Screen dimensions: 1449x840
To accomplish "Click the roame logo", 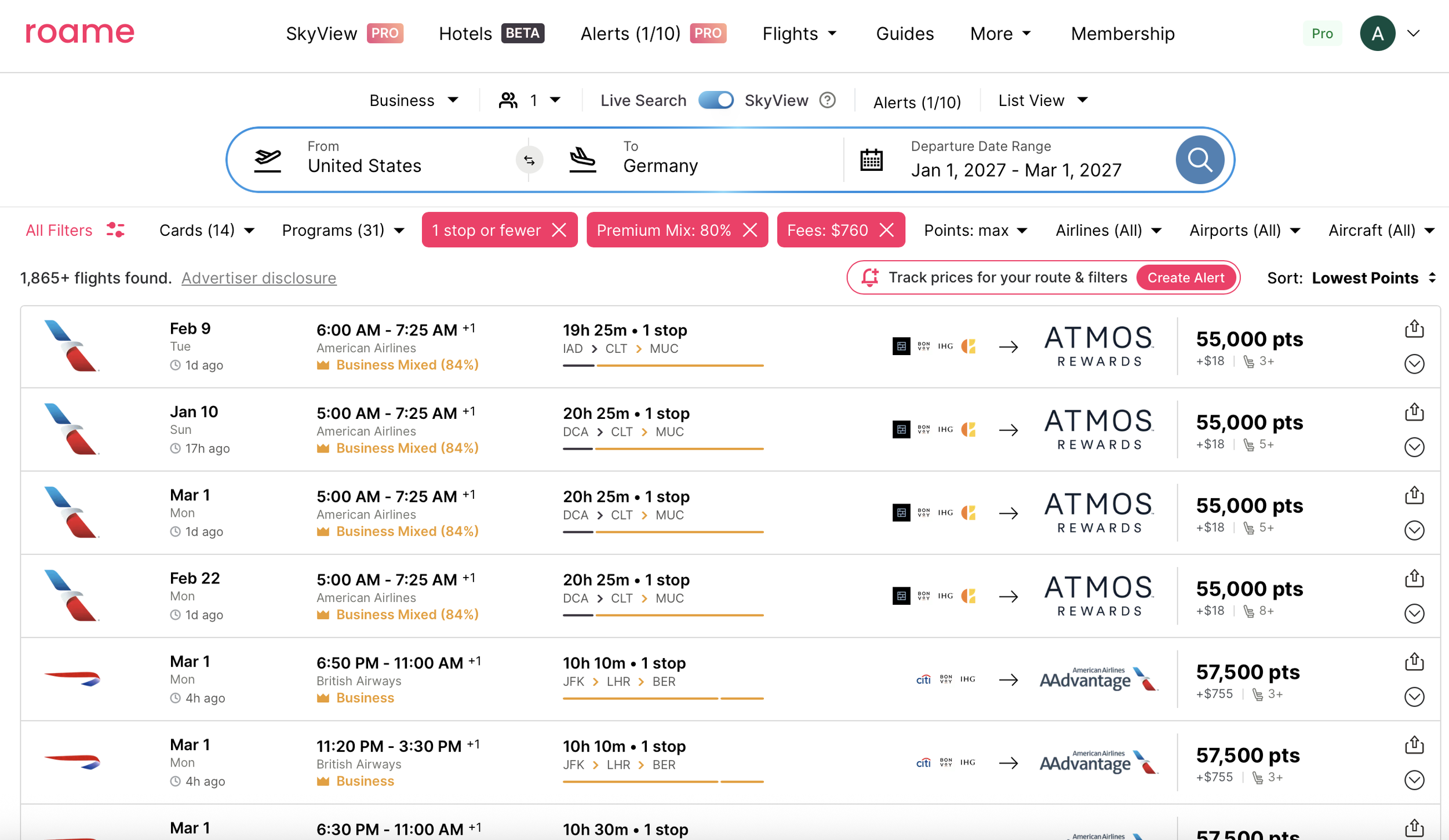I will click(x=80, y=33).
